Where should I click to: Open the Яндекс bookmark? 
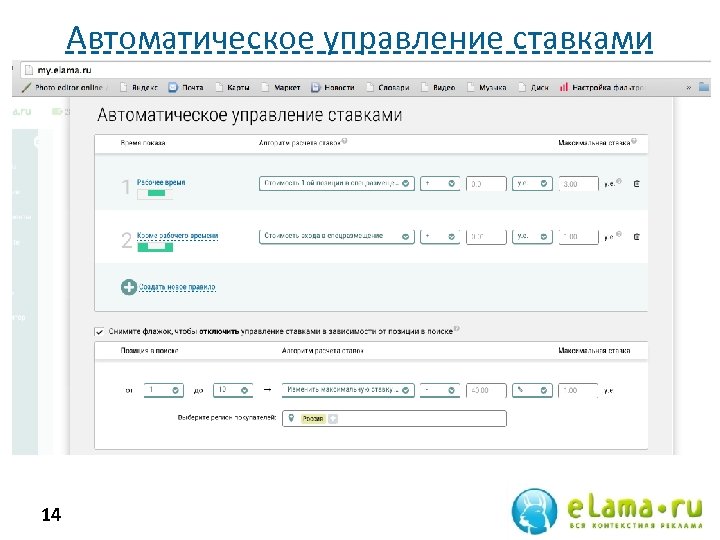(139, 87)
